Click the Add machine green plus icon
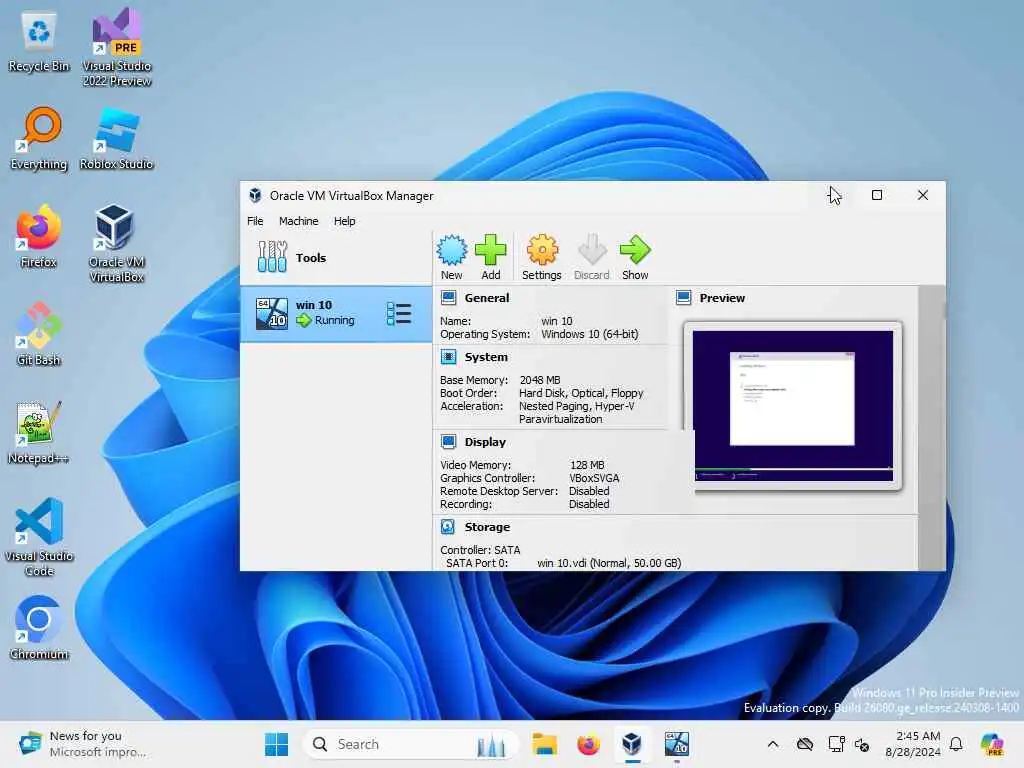The width and height of the screenshot is (1024, 768). coord(490,250)
